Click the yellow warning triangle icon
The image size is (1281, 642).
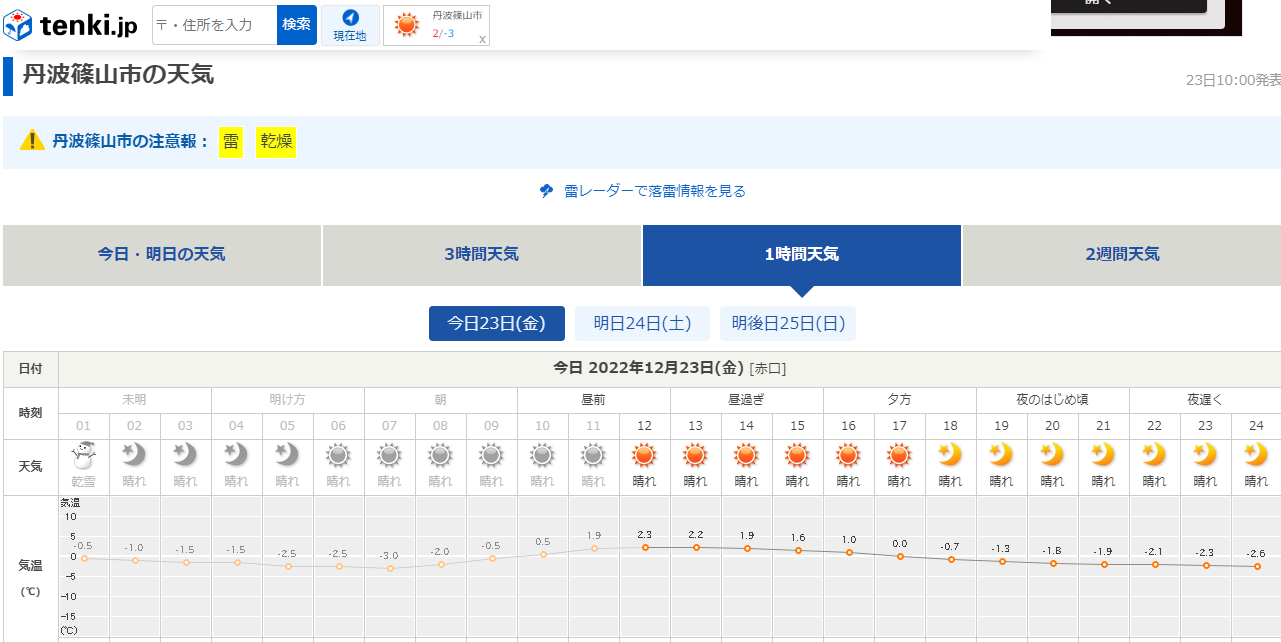[x=32, y=141]
